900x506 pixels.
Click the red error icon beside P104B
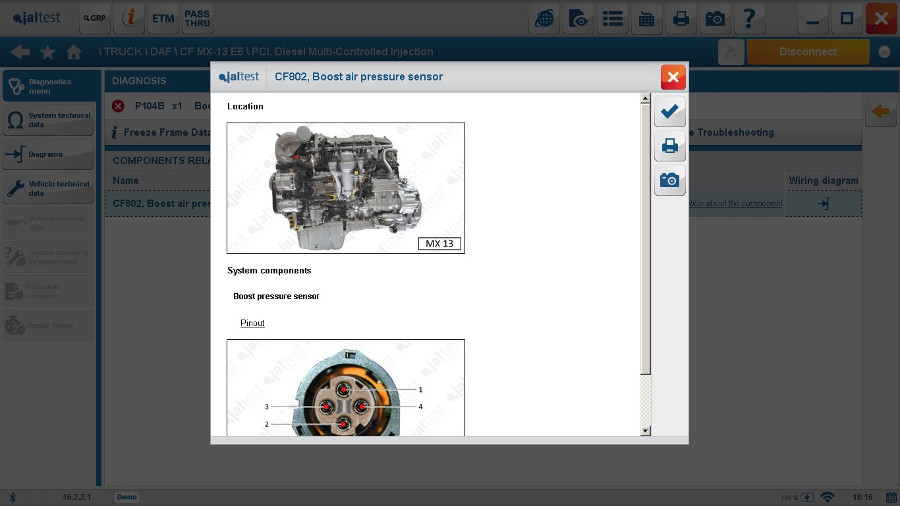click(118, 106)
